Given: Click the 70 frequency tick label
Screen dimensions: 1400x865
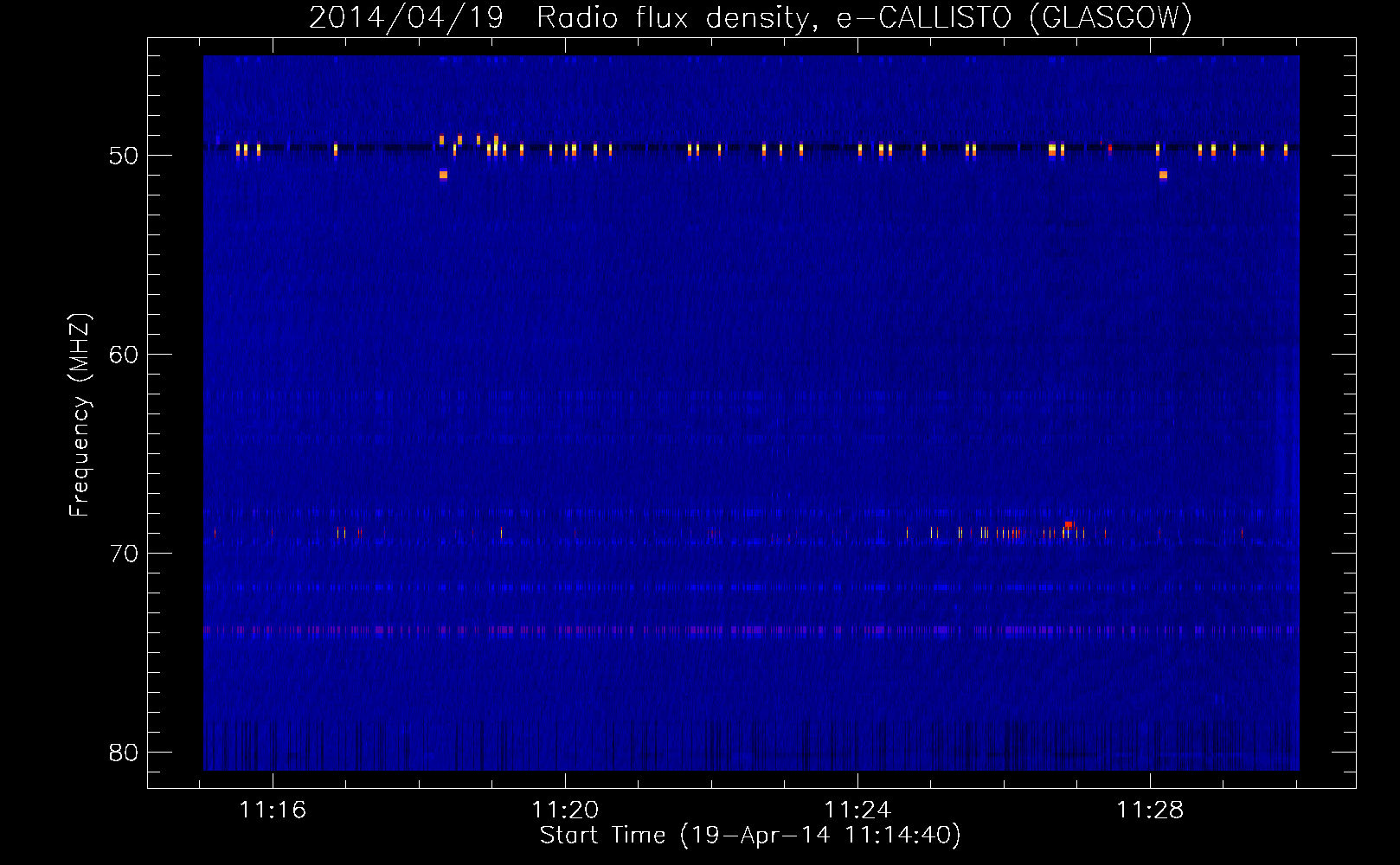Looking at the screenshot, I should [x=124, y=554].
